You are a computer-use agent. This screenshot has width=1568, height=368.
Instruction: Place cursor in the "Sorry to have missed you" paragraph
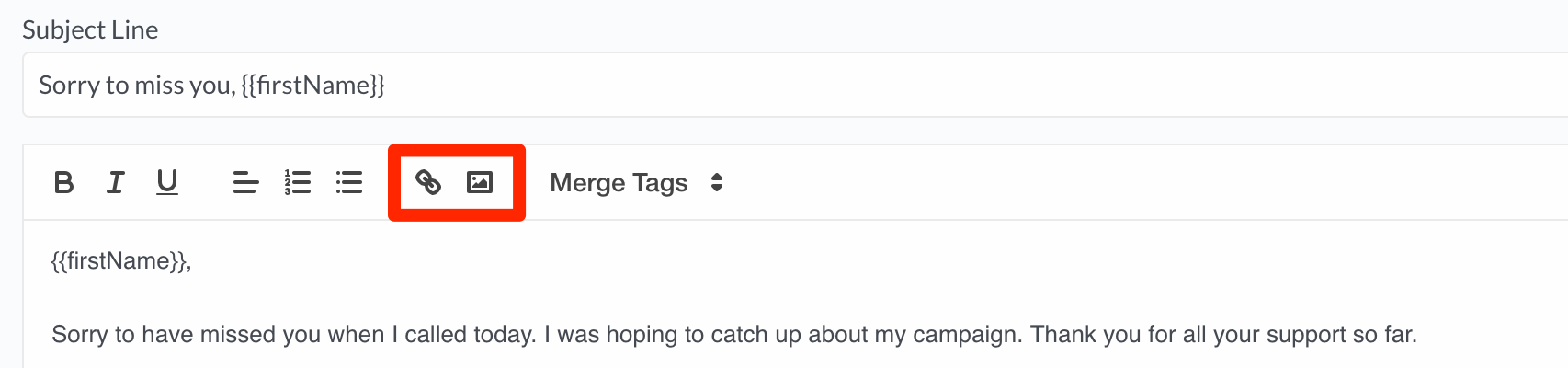(733, 334)
